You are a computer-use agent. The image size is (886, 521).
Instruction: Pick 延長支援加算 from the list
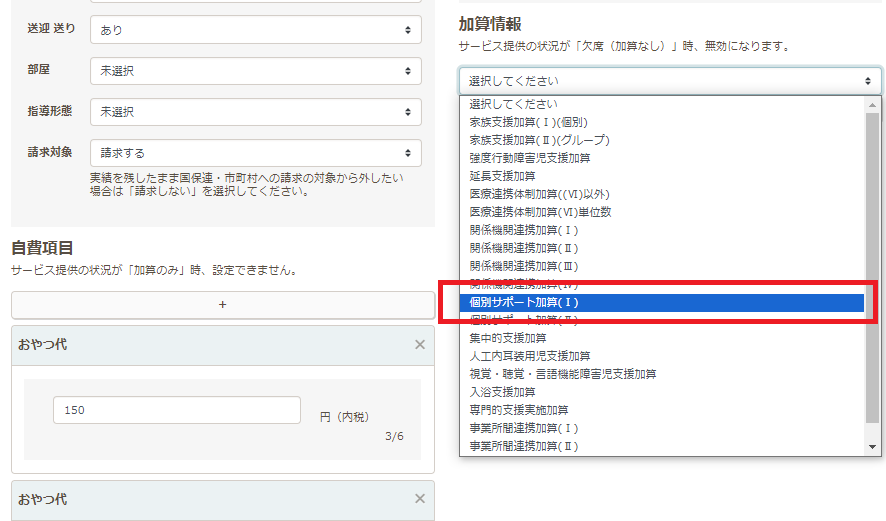(x=662, y=176)
